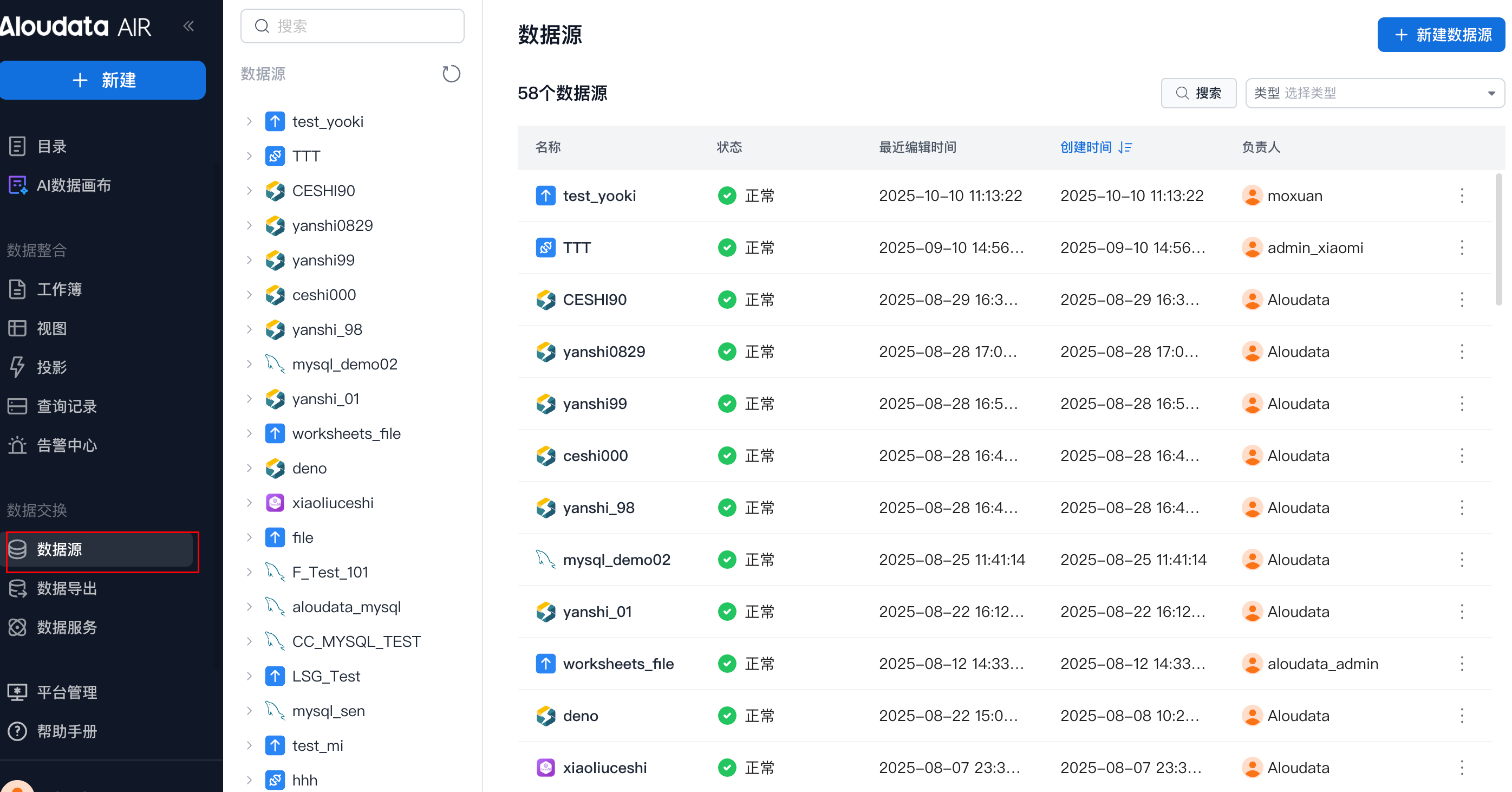
Task: Open more options for mysql_demo02 row
Action: point(1462,560)
